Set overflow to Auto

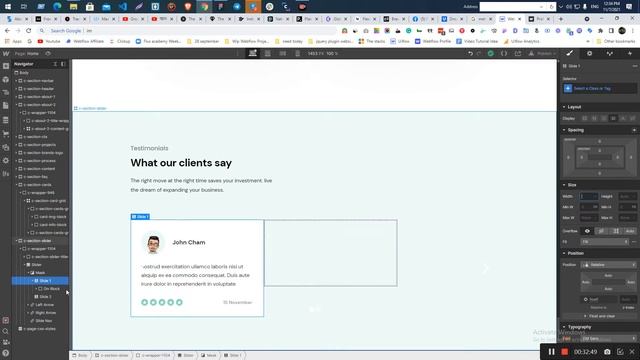pos(630,231)
